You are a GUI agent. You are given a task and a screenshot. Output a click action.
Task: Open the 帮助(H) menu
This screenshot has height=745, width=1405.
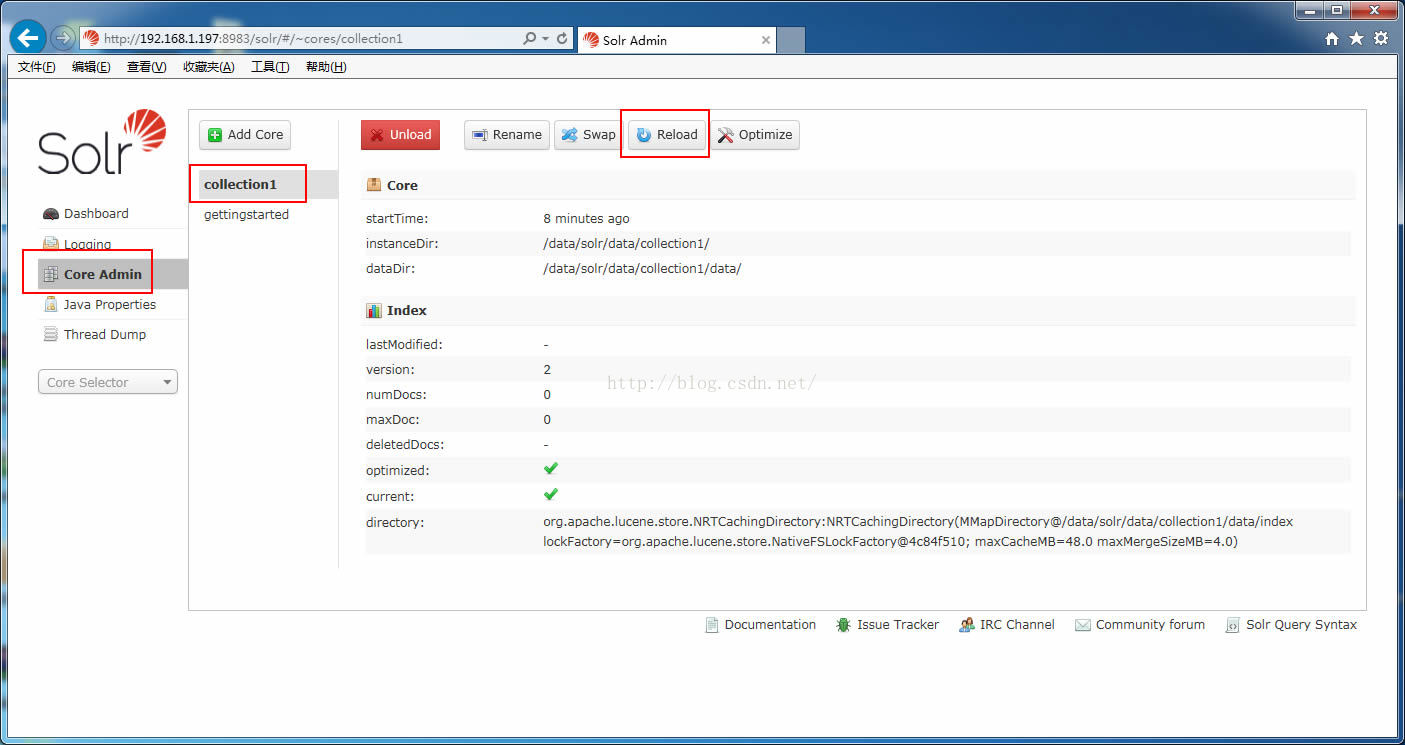point(326,67)
